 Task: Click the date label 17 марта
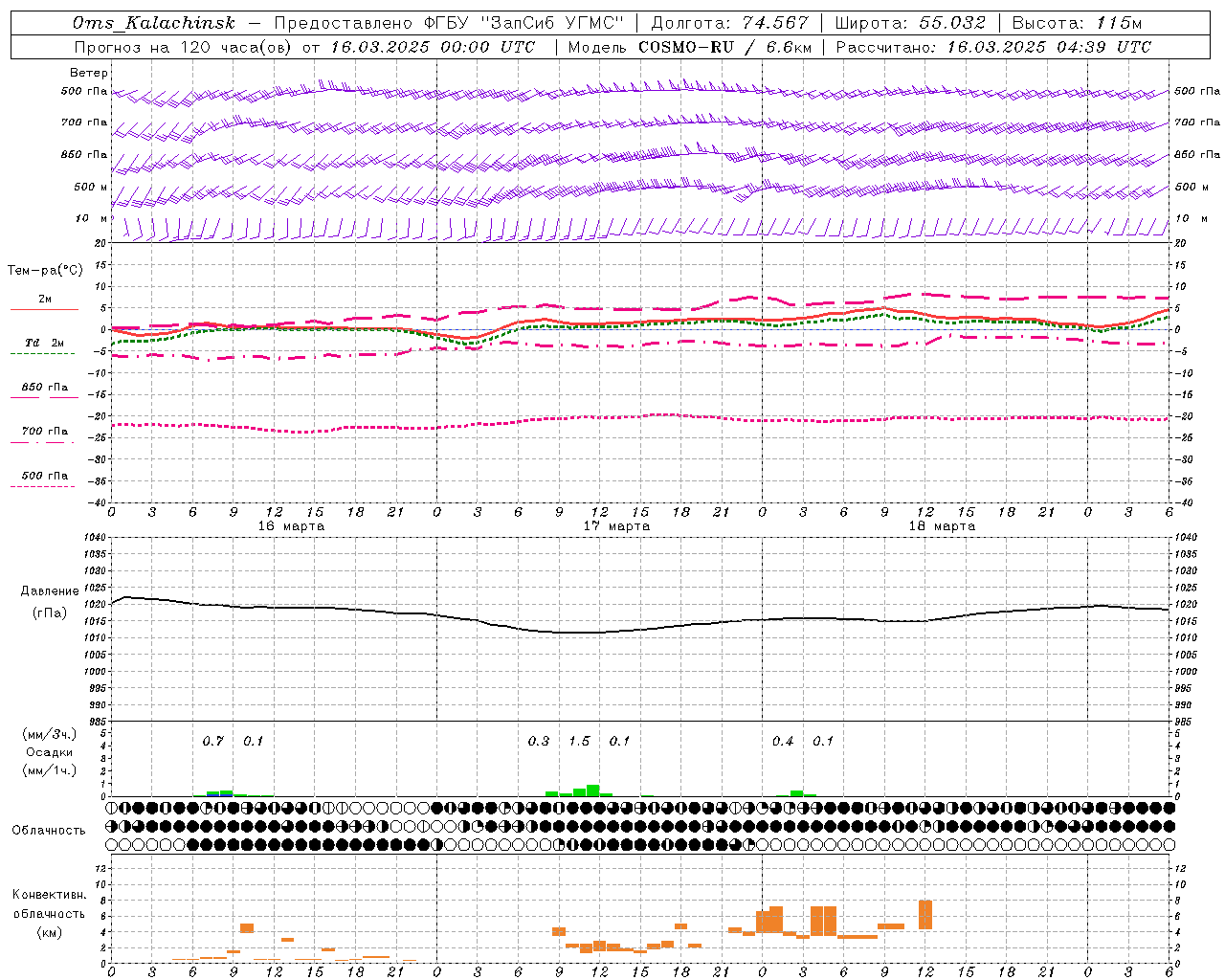616,525
